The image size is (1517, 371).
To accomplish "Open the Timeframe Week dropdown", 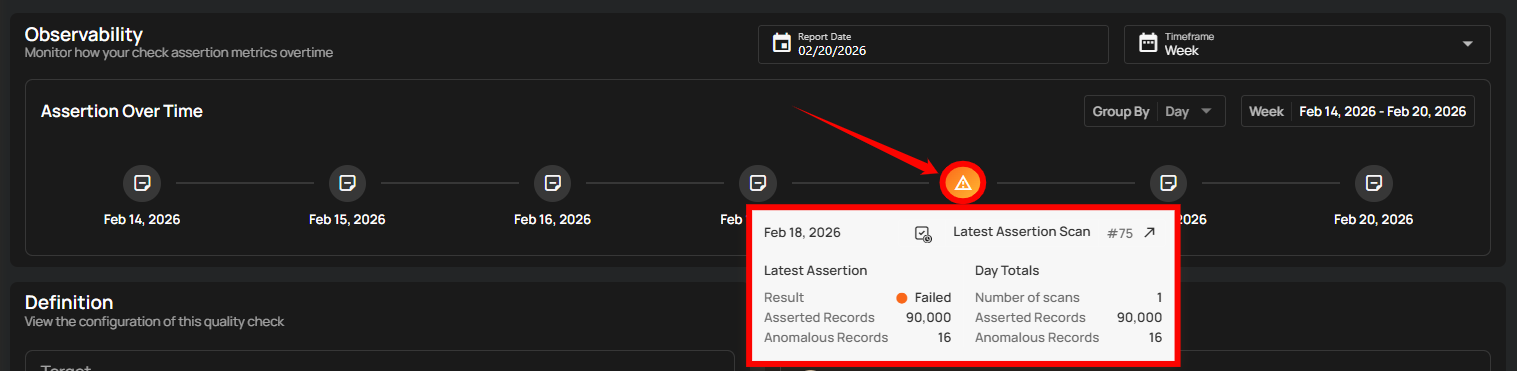I will pos(1307,44).
